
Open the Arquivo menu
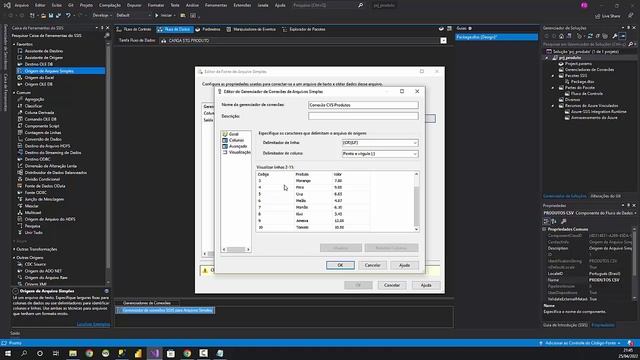click(x=22, y=5)
